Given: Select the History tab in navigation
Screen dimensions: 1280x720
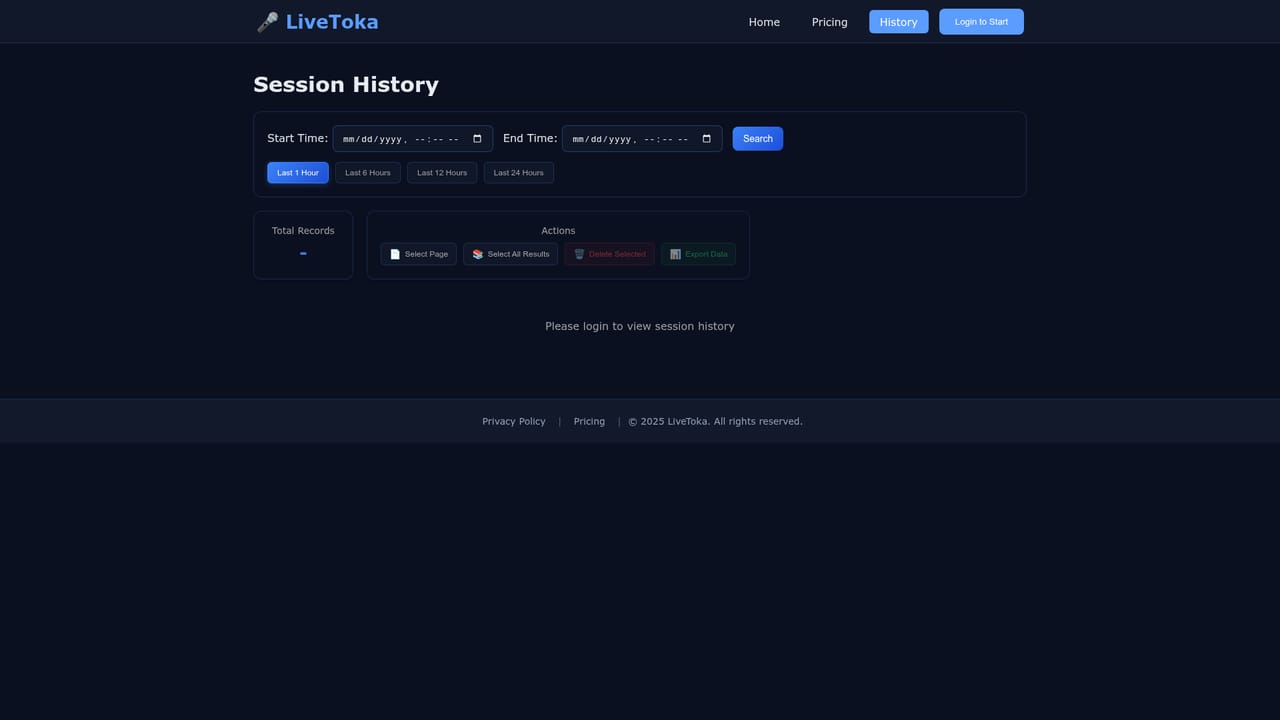Looking at the screenshot, I should click(898, 22).
